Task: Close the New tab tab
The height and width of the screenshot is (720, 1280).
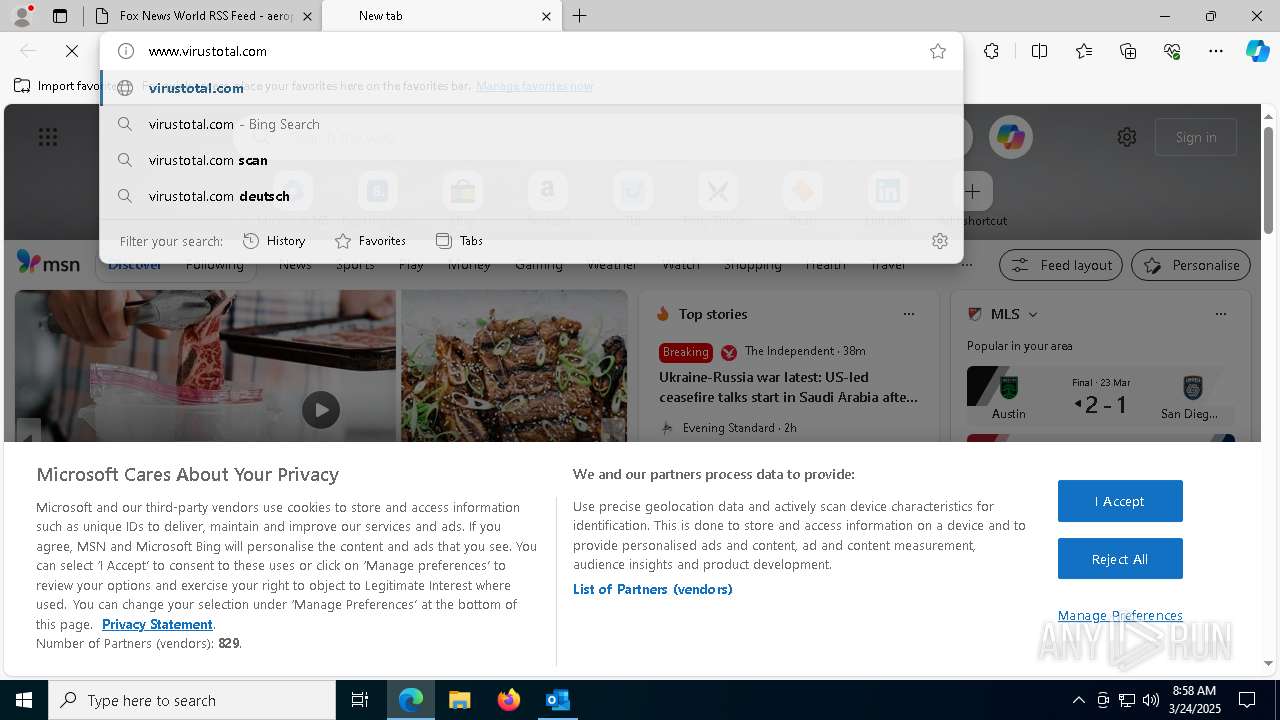Action: tap(546, 16)
